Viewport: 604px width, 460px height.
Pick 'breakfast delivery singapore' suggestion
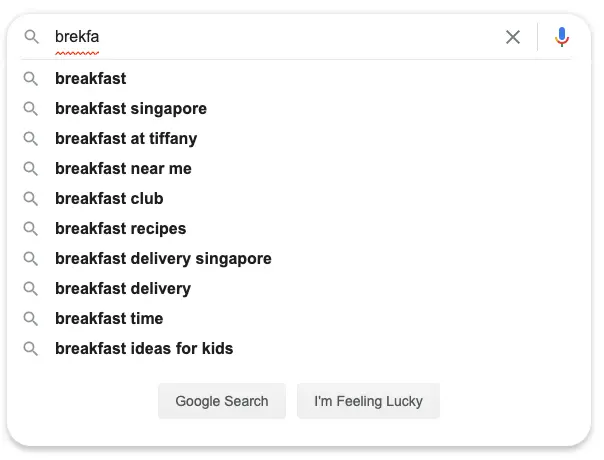[x=163, y=258]
